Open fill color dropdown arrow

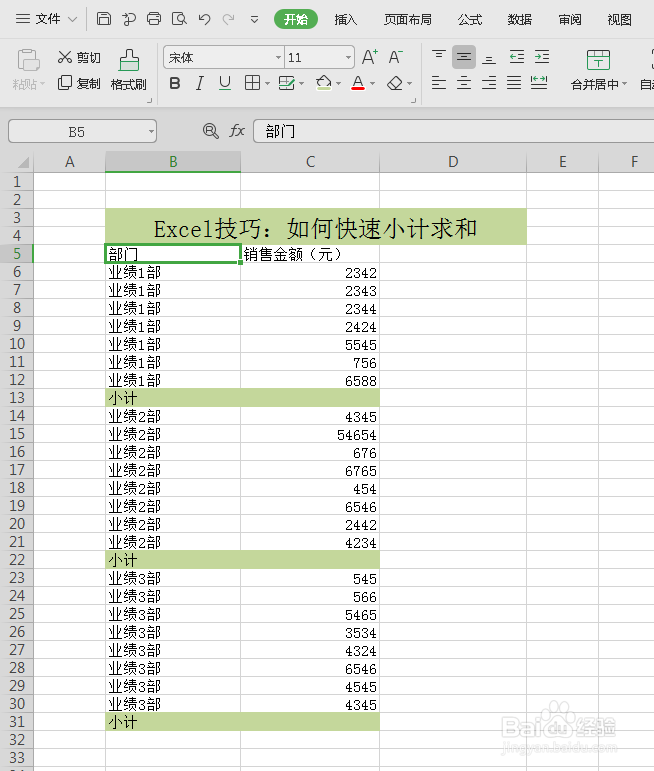coord(338,84)
